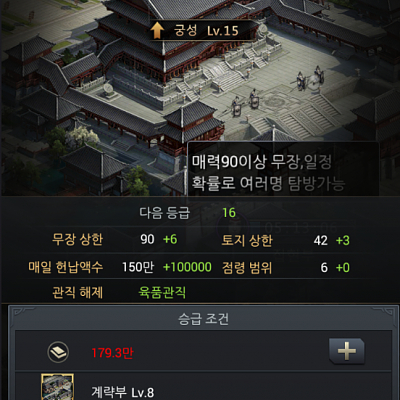The width and height of the screenshot is (400, 400).
Task: Select the 궁성 Lv.15 title banner
Action: pyautogui.click(x=203, y=31)
